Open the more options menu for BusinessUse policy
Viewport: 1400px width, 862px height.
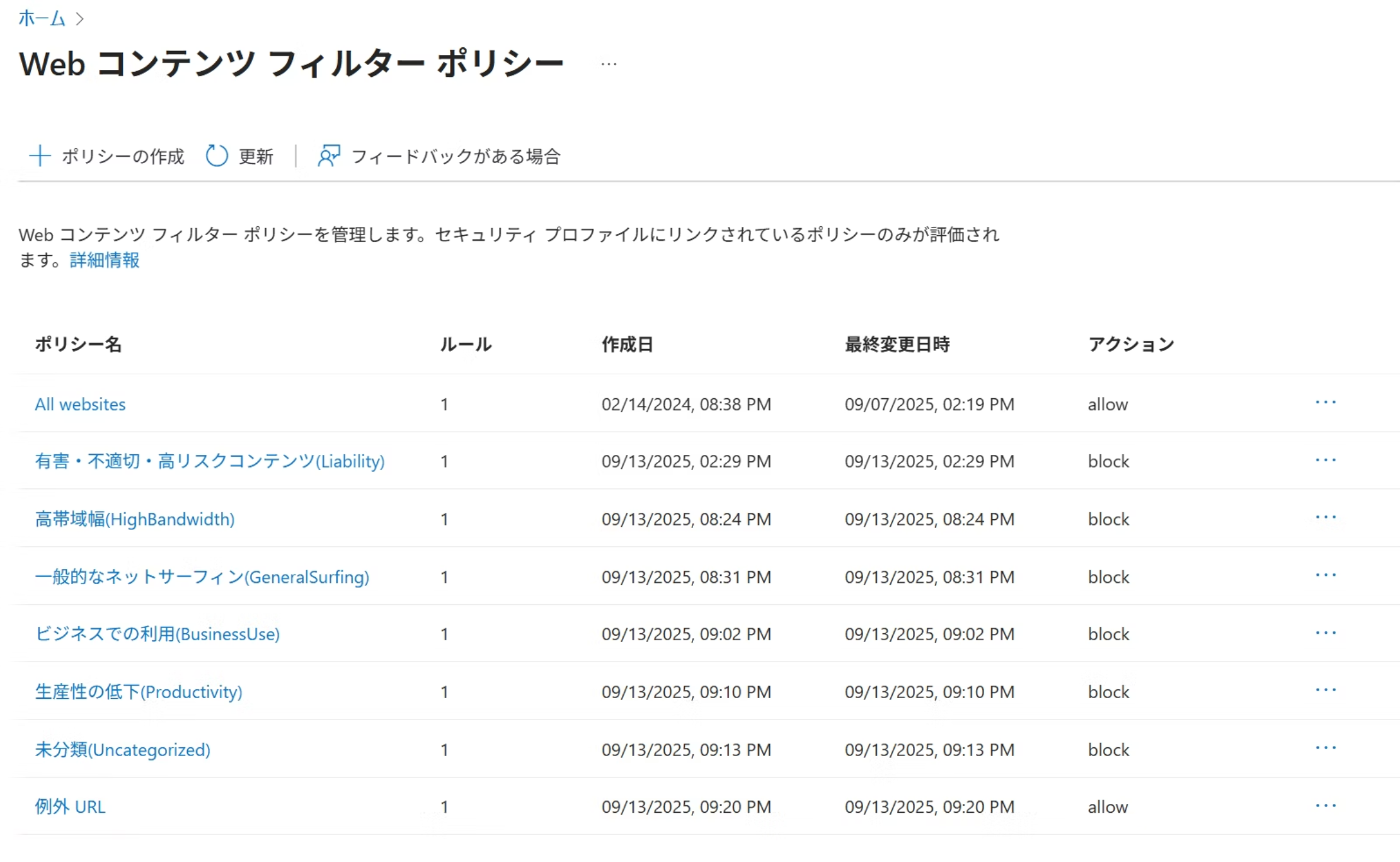[x=1325, y=633]
